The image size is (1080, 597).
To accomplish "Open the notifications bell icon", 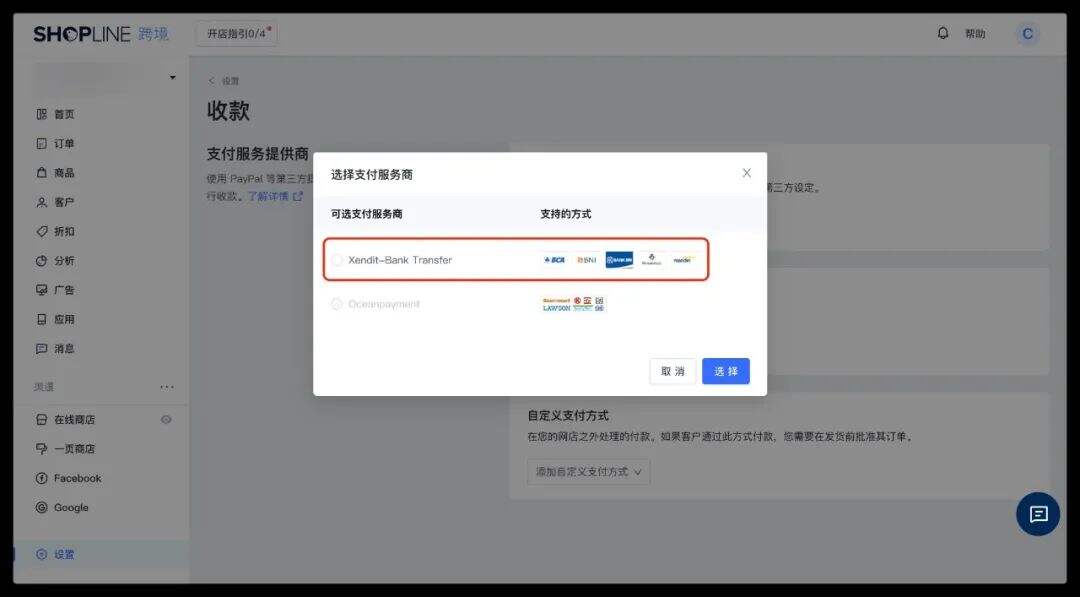I will click(x=941, y=33).
